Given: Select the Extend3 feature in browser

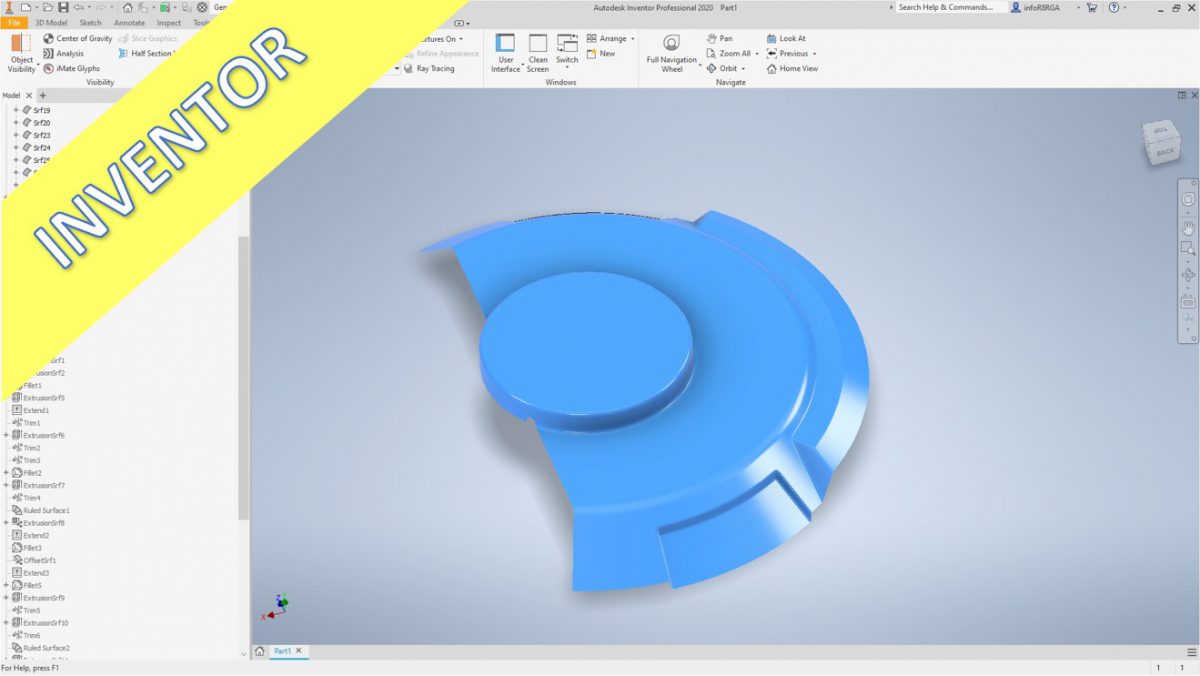Looking at the screenshot, I should coord(30,573).
